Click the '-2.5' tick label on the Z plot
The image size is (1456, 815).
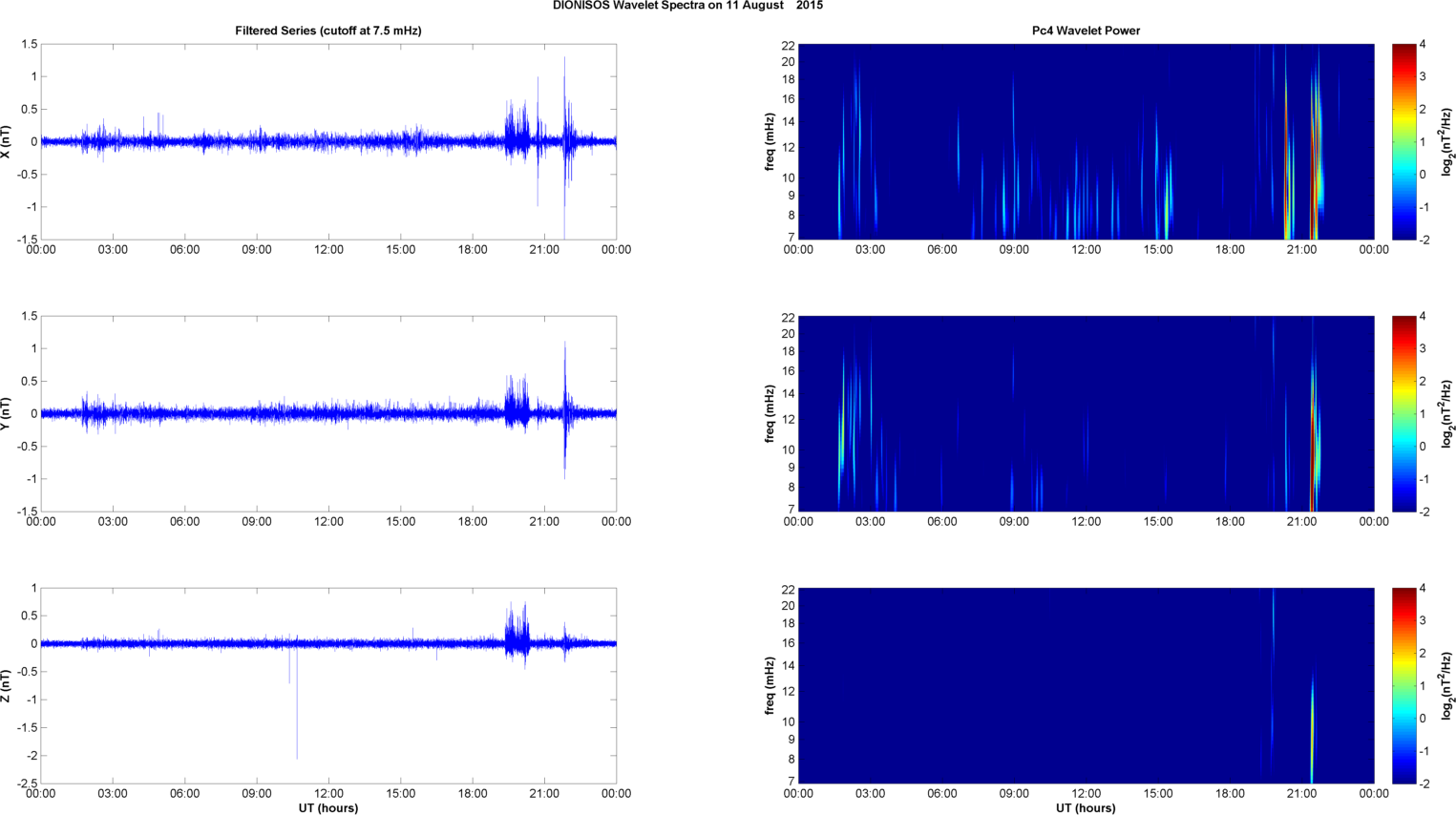point(26,784)
